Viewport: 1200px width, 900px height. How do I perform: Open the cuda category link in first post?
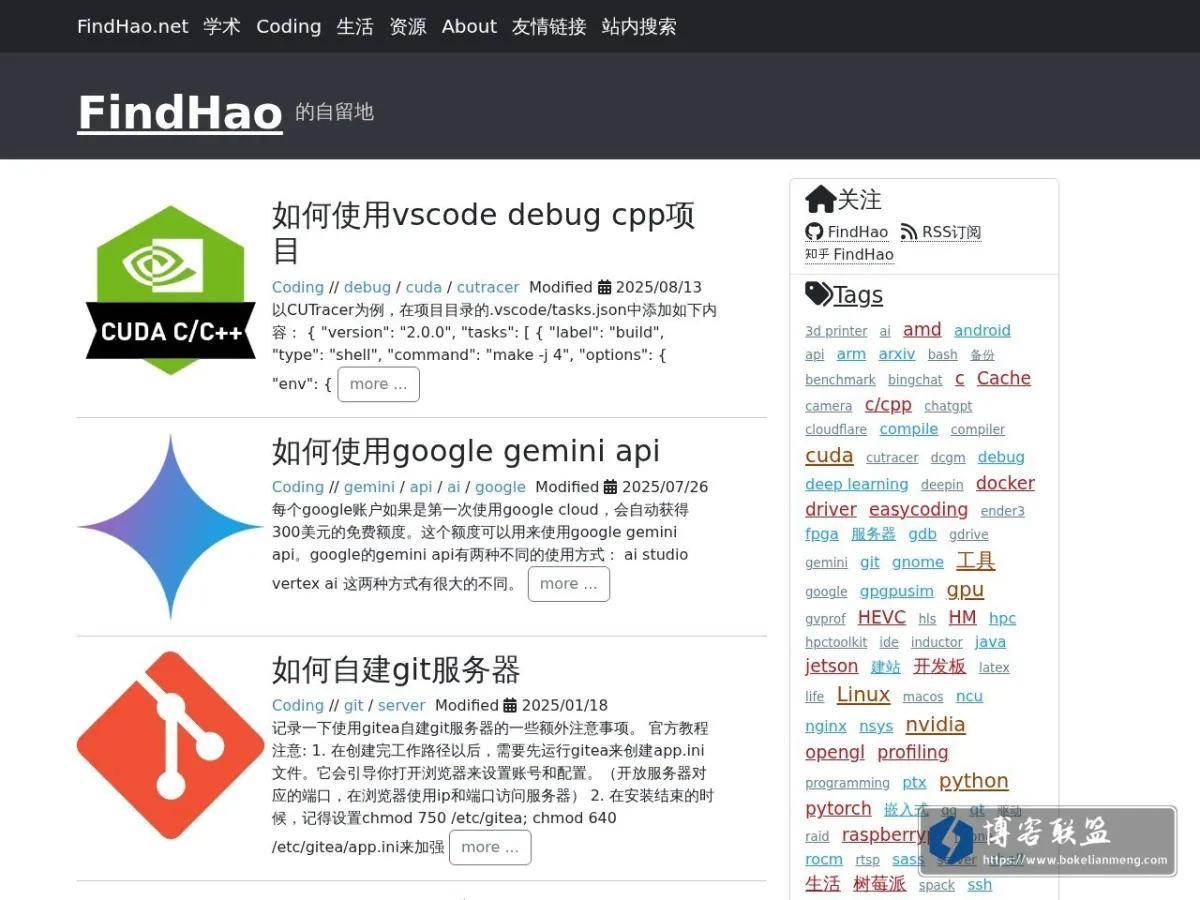(424, 287)
